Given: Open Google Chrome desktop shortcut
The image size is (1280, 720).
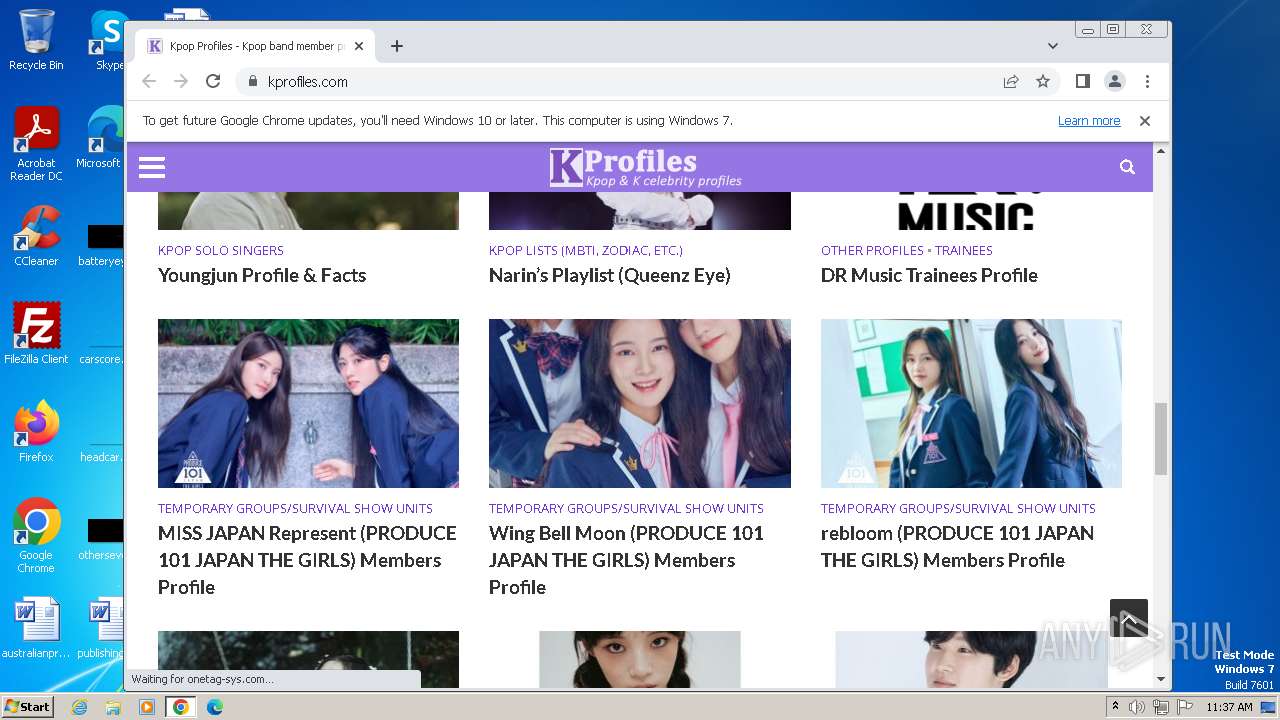Looking at the screenshot, I should (36, 536).
